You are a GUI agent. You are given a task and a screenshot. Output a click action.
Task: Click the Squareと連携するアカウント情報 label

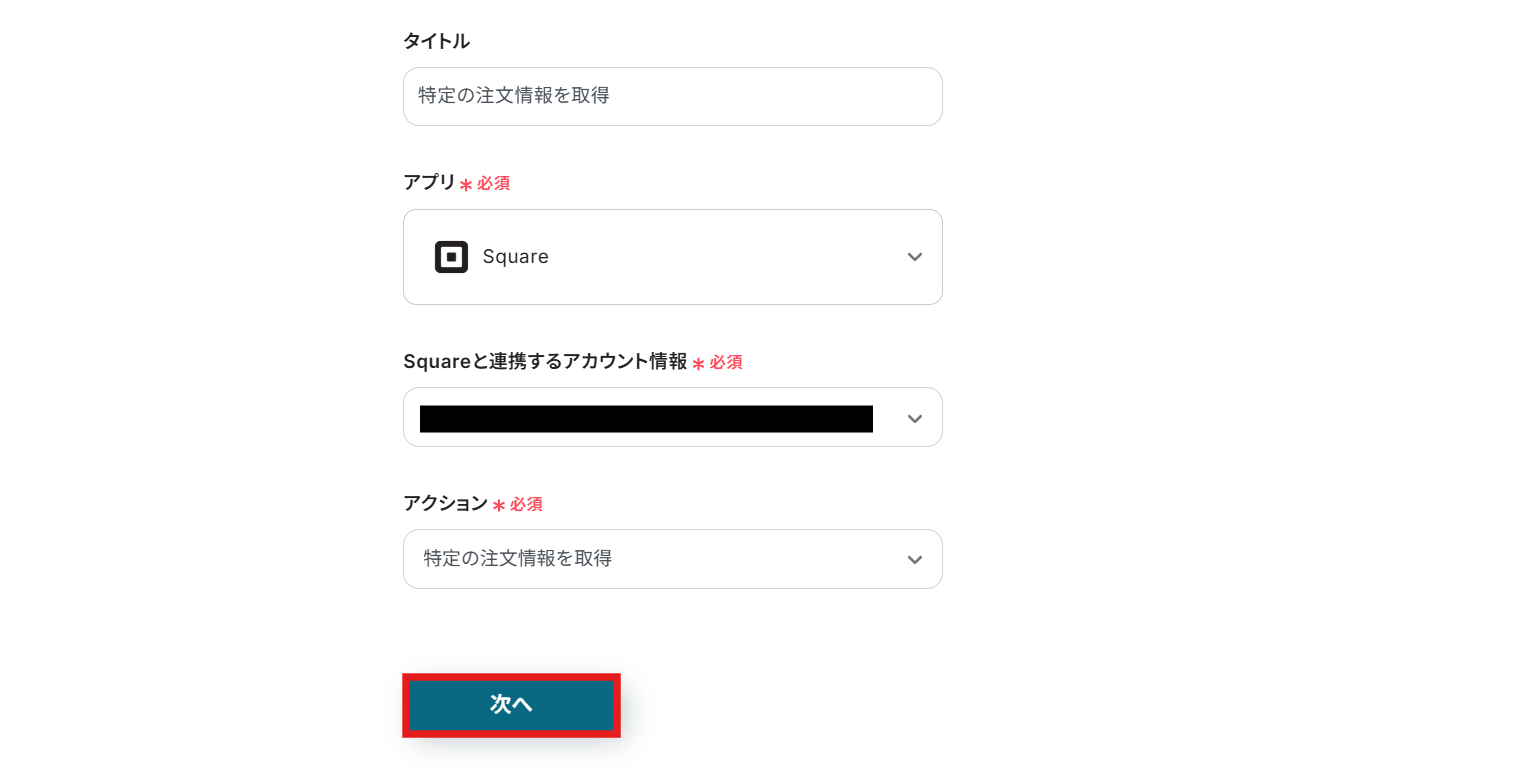(545, 362)
